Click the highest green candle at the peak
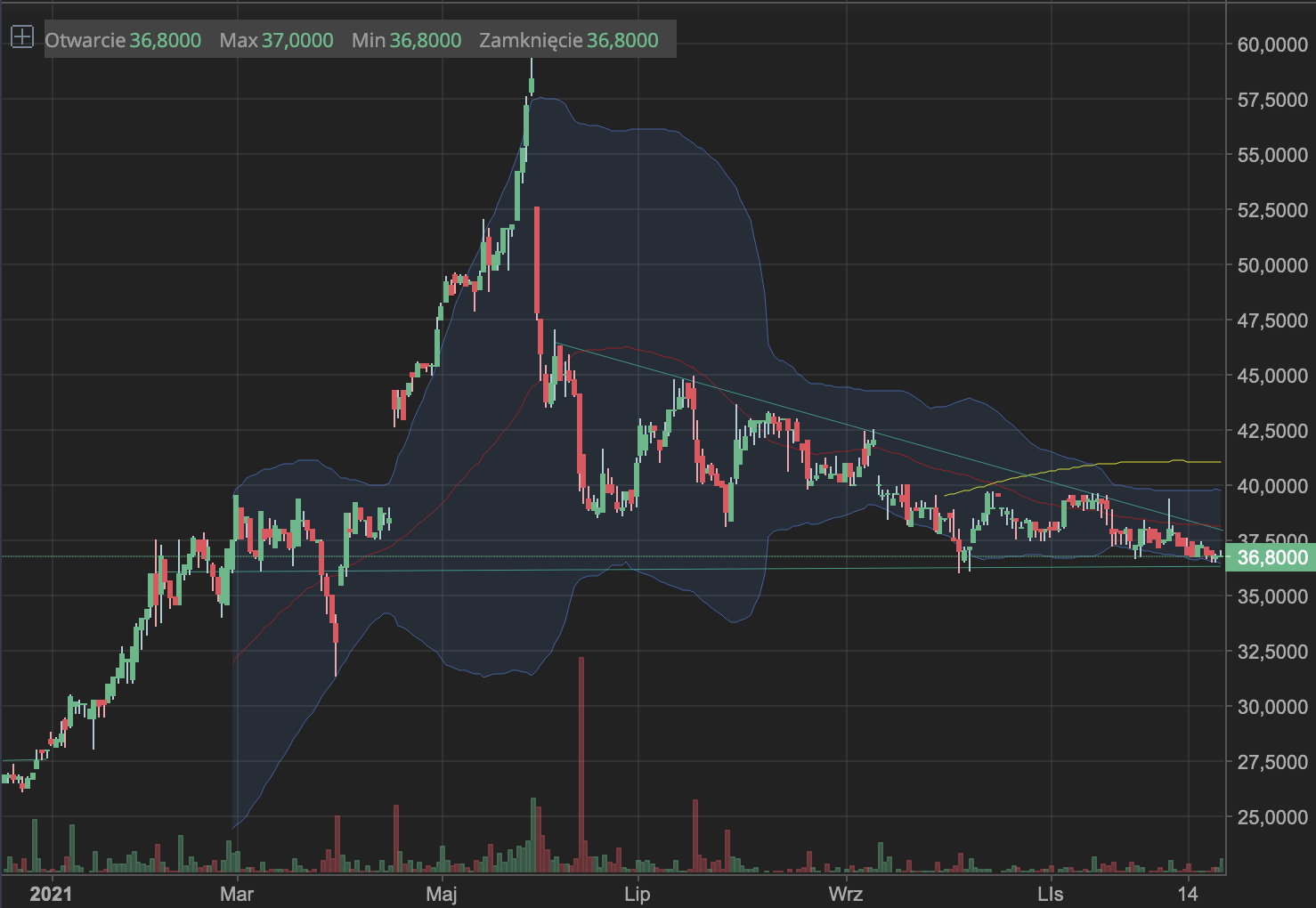The width and height of the screenshot is (1316, 908). (532, 85)
